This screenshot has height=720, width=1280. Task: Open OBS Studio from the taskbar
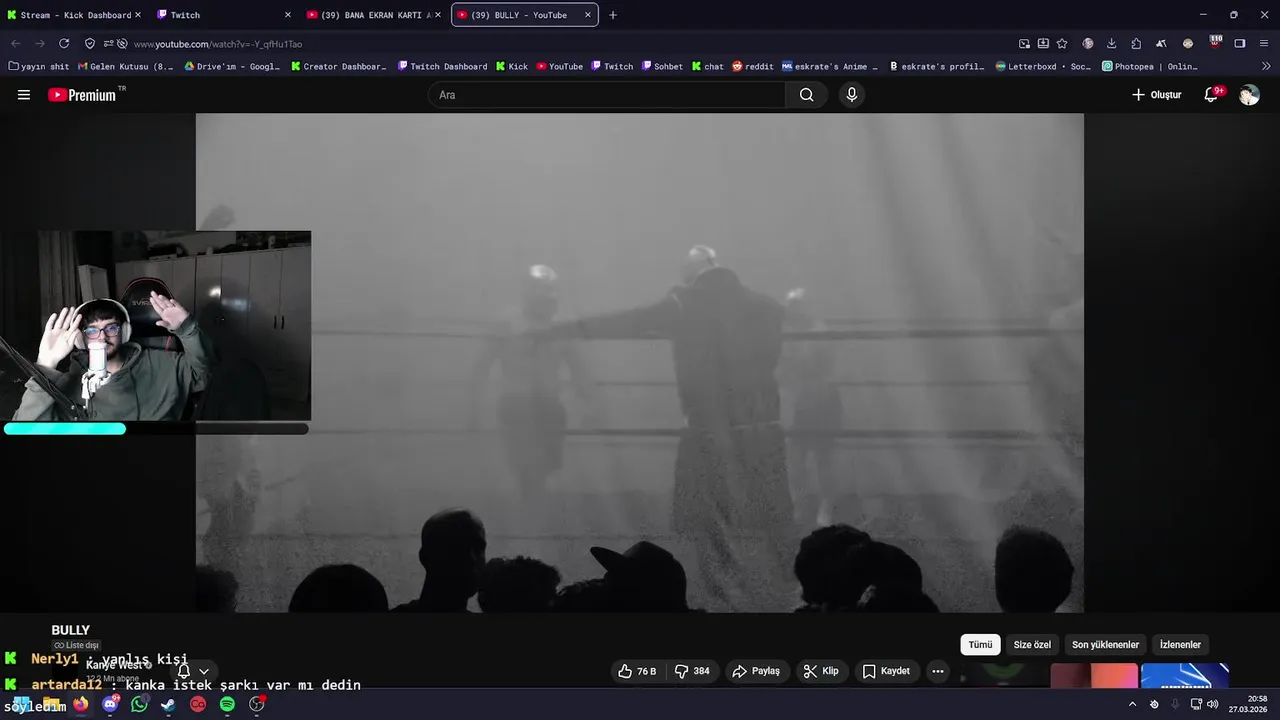[x=257, y=704]
